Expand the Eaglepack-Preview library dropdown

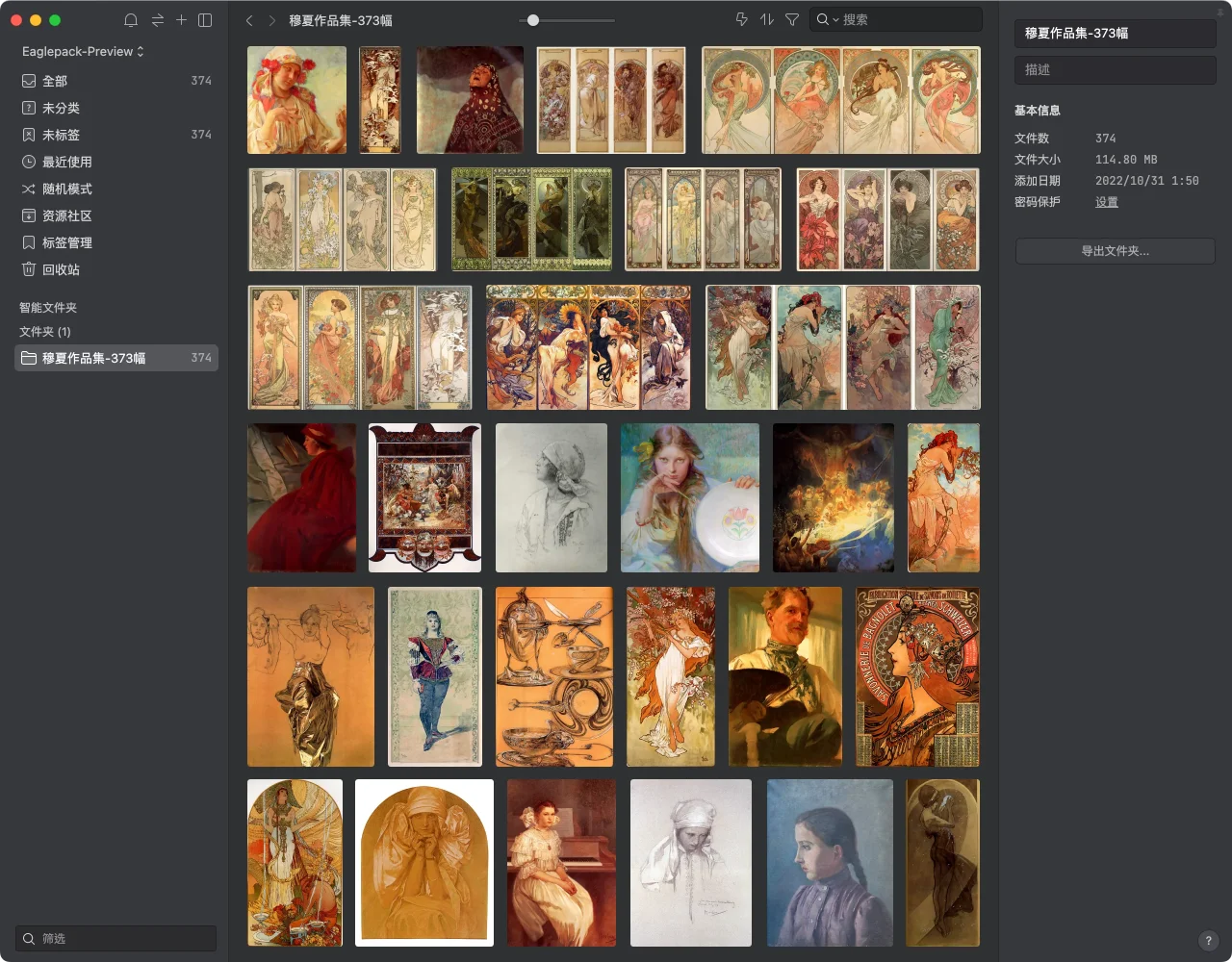pyautogui.click(x=83, y=51)
